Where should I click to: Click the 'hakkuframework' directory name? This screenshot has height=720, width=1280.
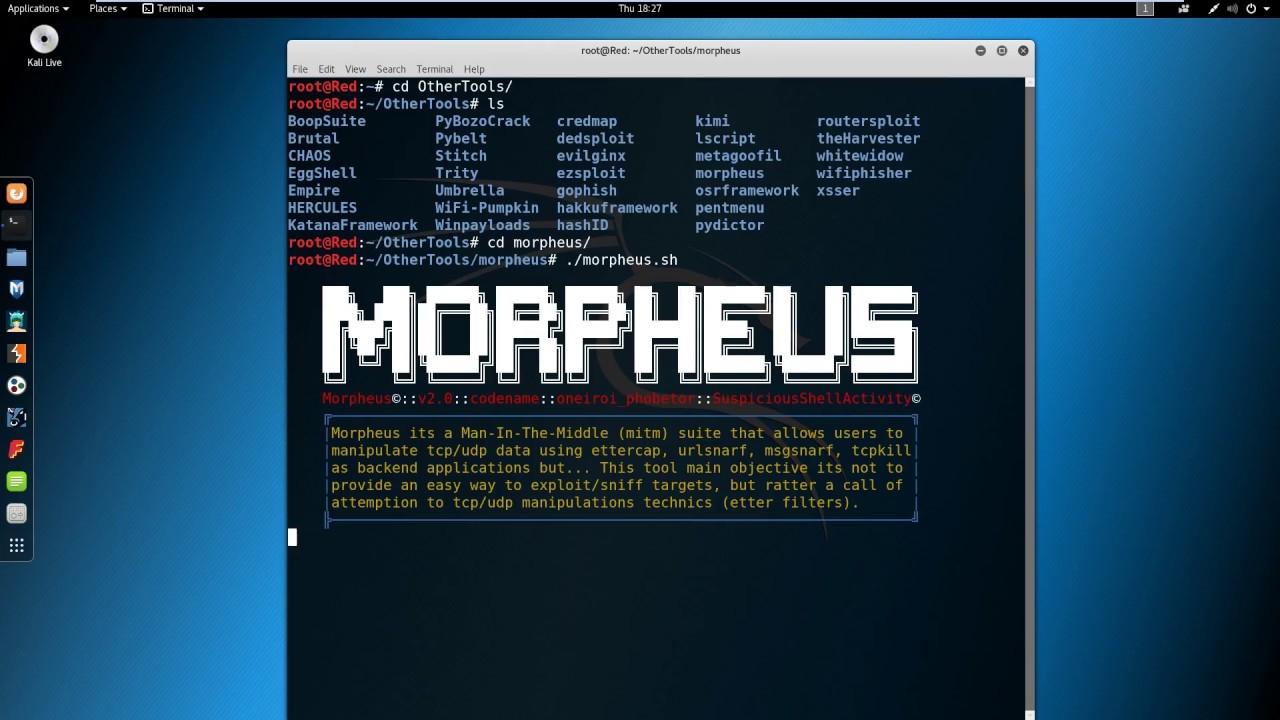(x=617, y=208)
